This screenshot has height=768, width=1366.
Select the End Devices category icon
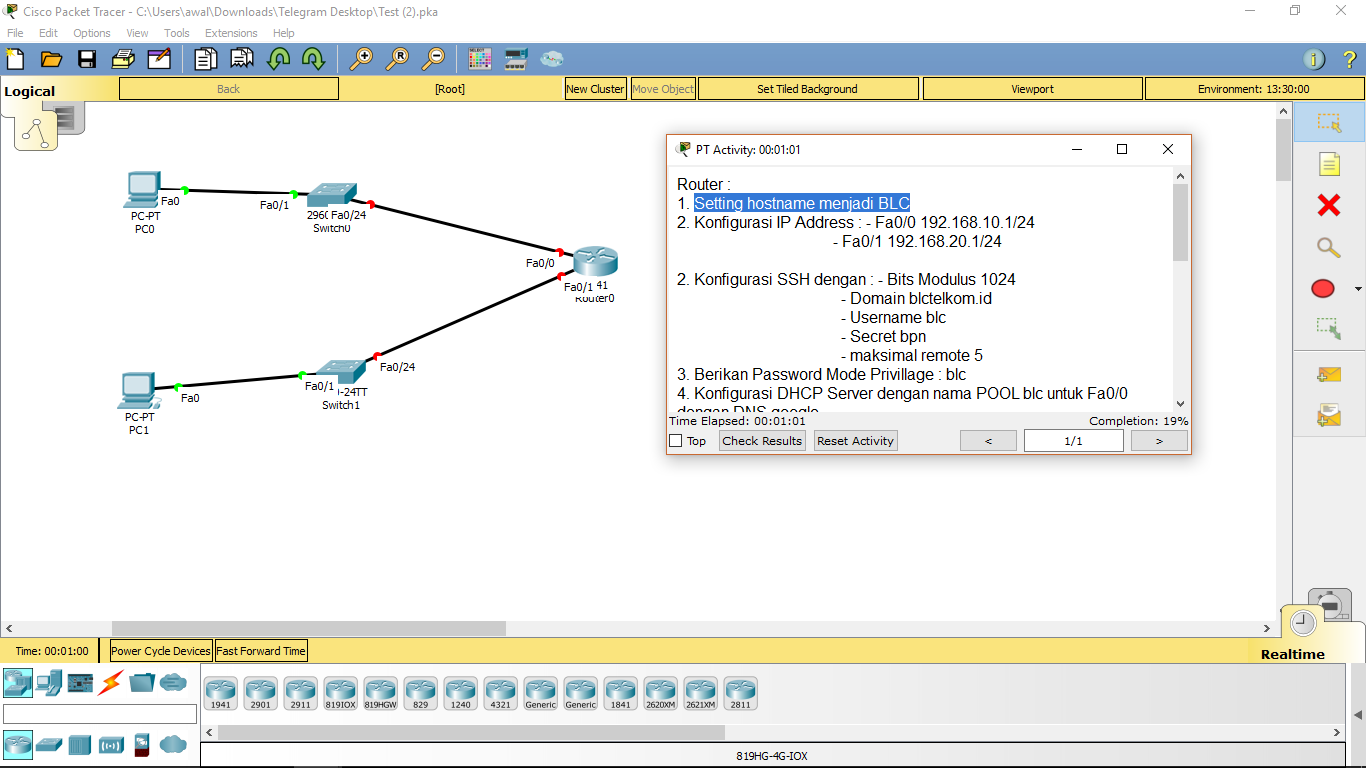(x=47, y=684)
